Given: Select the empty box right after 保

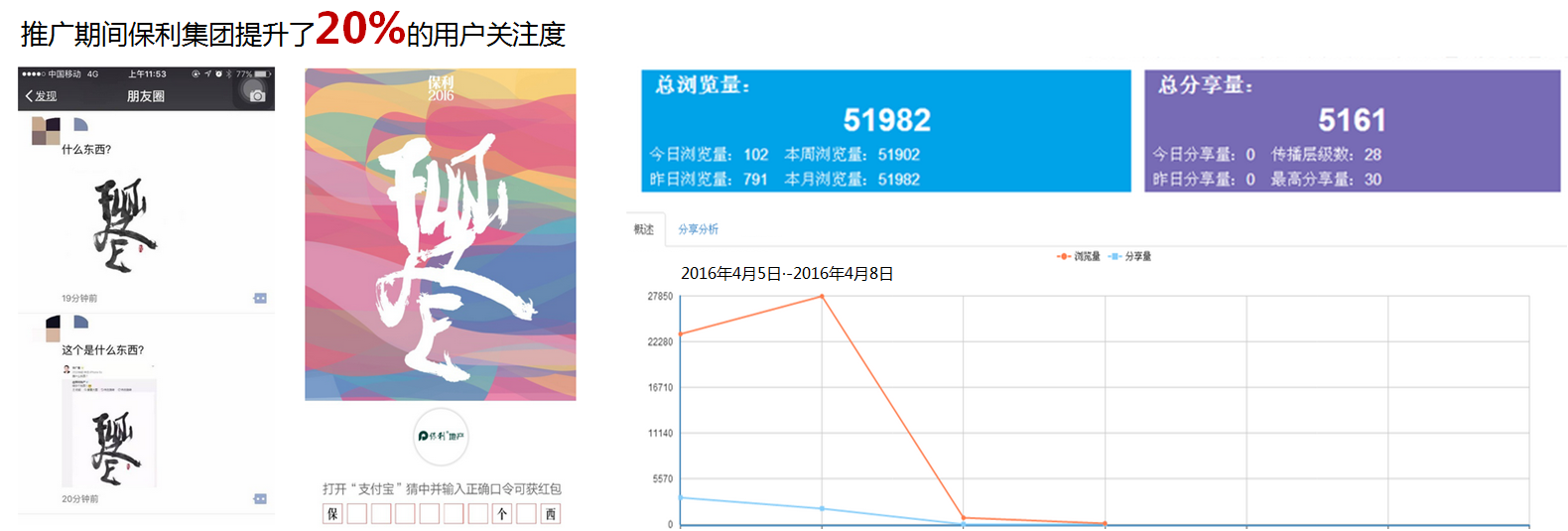Looking at the screenshot, I should pyautogui.click(x=356, y=514).
